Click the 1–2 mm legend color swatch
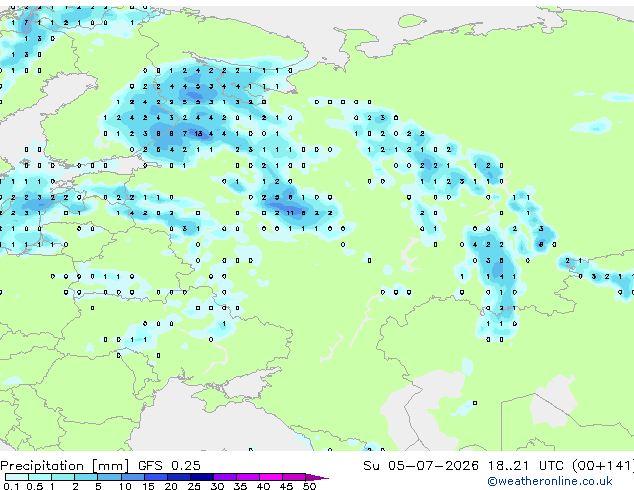 (x=63, y=477)
